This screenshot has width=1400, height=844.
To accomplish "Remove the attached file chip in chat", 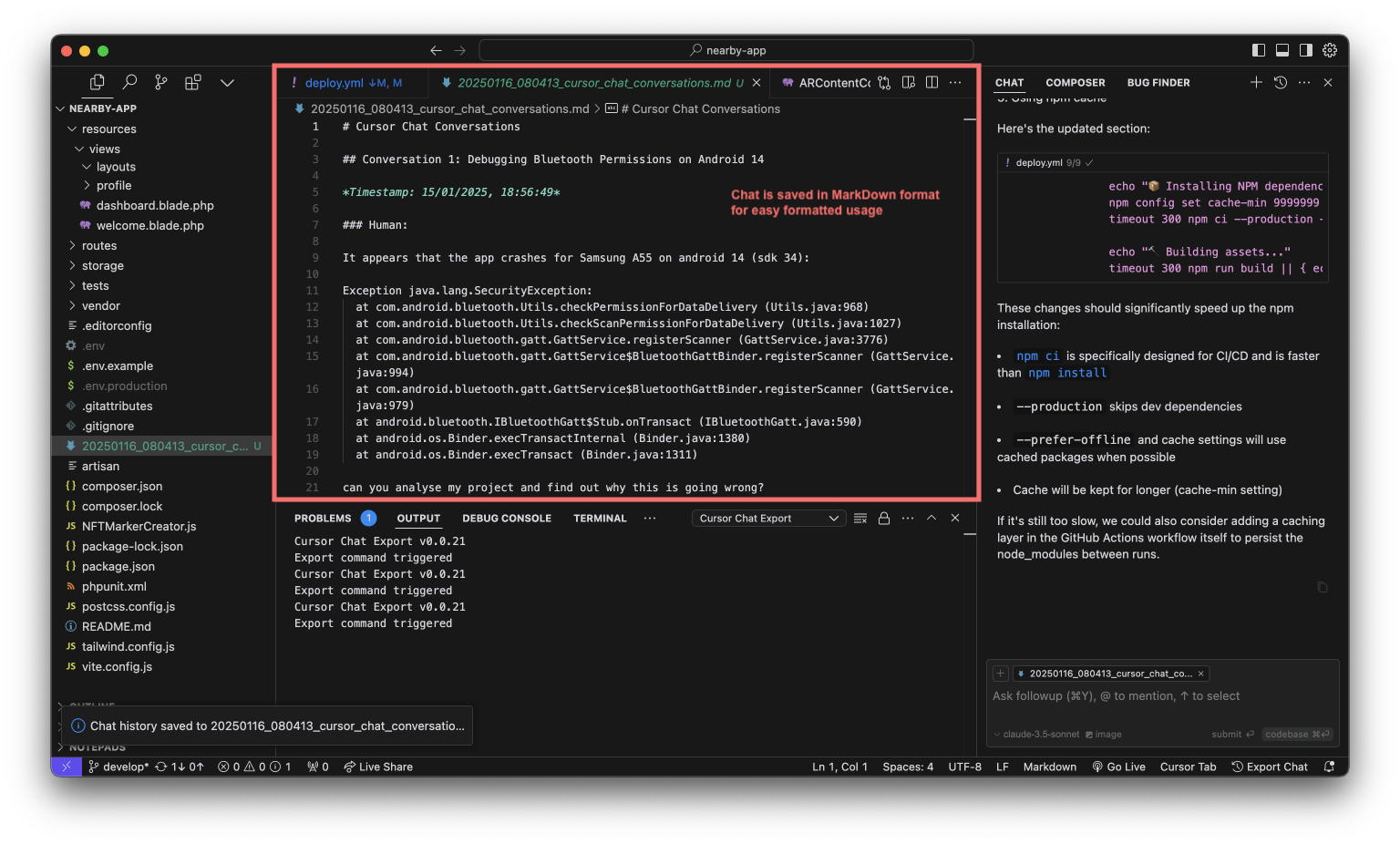I will click(x=1201, y=674).
